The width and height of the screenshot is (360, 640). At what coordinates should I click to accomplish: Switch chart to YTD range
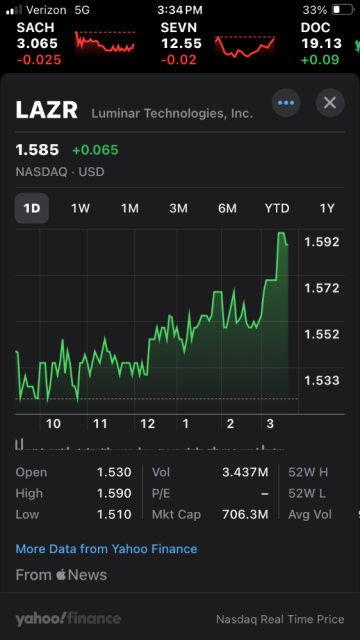coord(277,209)
